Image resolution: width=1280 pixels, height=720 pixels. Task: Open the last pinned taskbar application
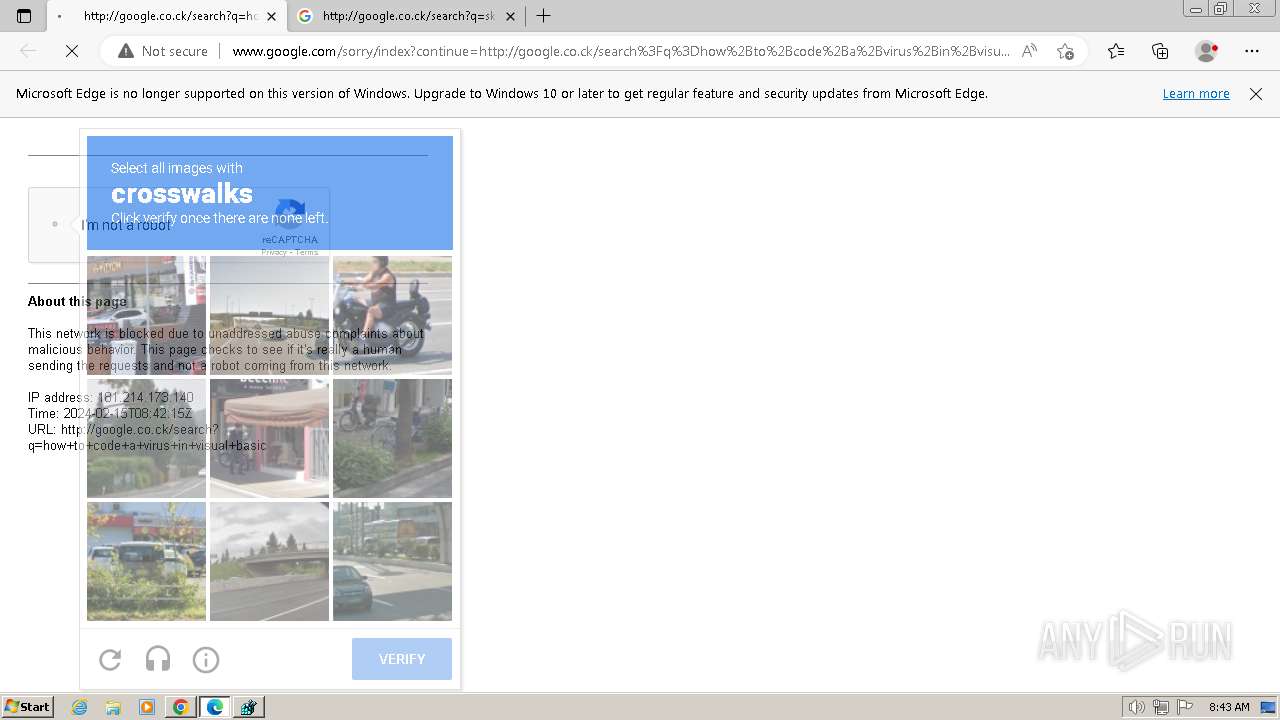click(x=249, y=707)
